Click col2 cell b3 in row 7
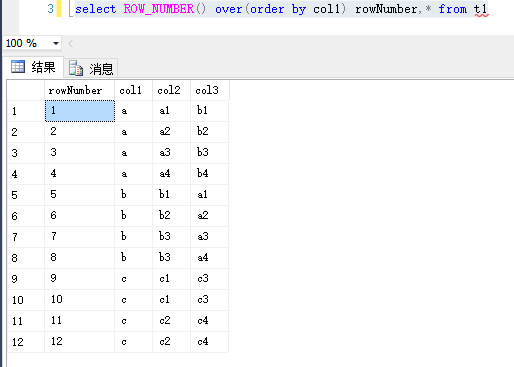Image resolution: width=514 pixels, height=367 pixels. [171, 237]
